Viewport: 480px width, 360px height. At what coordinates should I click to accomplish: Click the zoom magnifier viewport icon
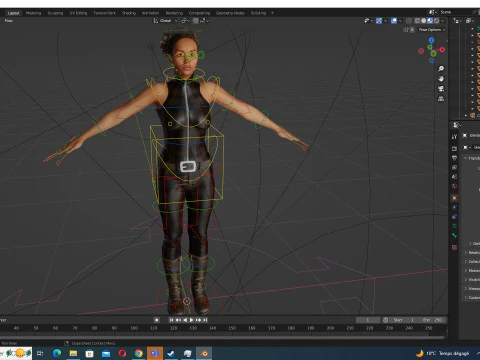click(x=441, y=69)
